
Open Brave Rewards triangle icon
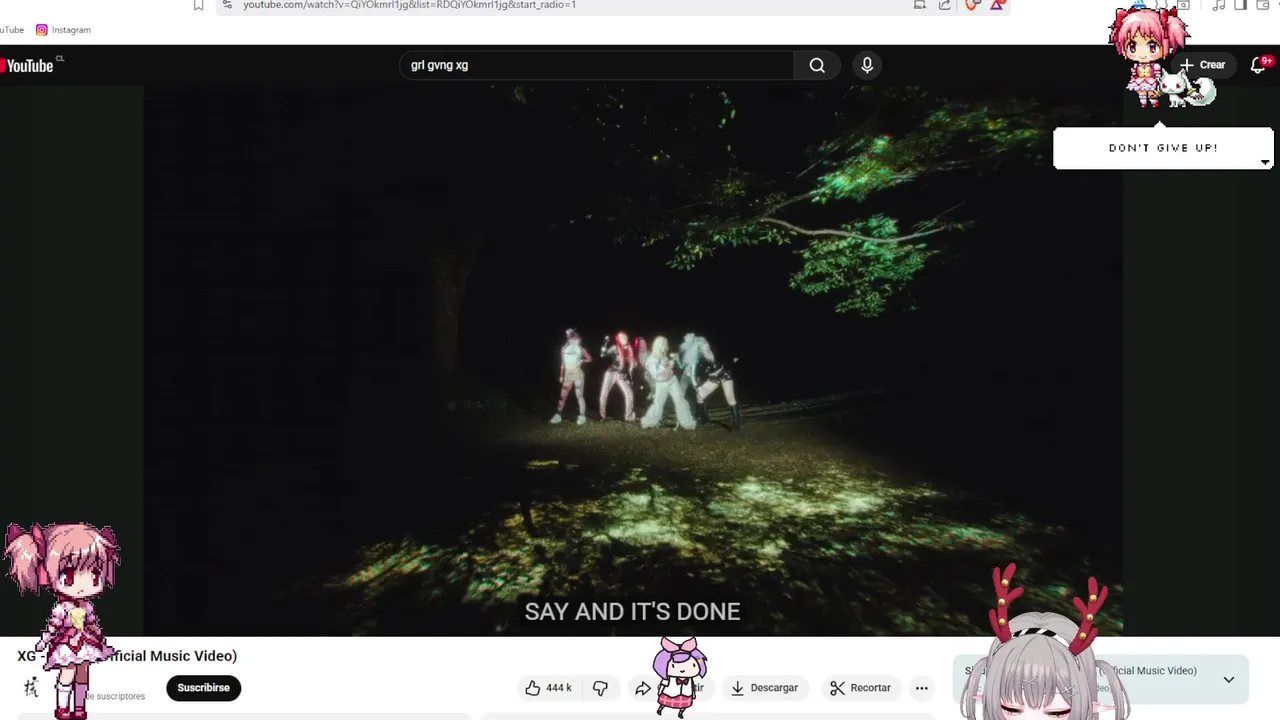(997, 5)
